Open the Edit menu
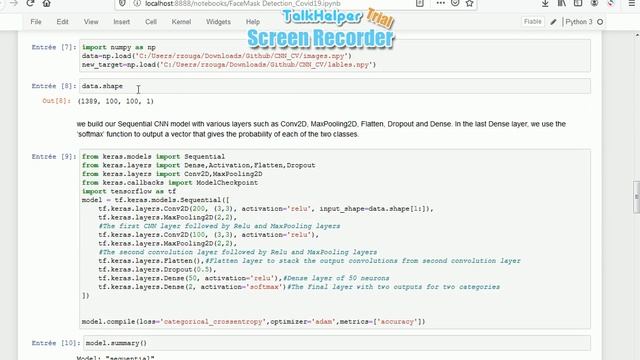This screenshot has height=360, width=640. point(62,22)
